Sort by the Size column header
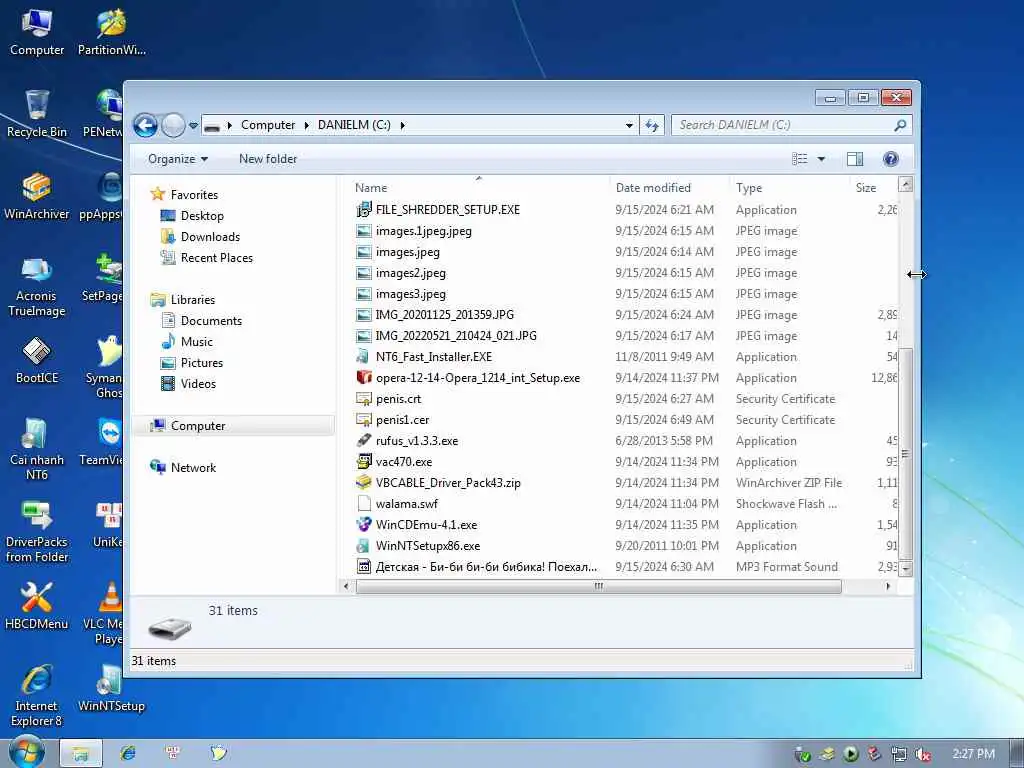 (874, 187)
